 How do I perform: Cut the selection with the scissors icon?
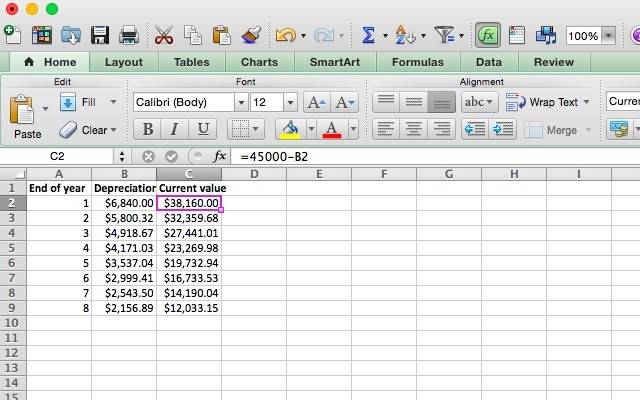pyautogui.click(x=164, y=35)
